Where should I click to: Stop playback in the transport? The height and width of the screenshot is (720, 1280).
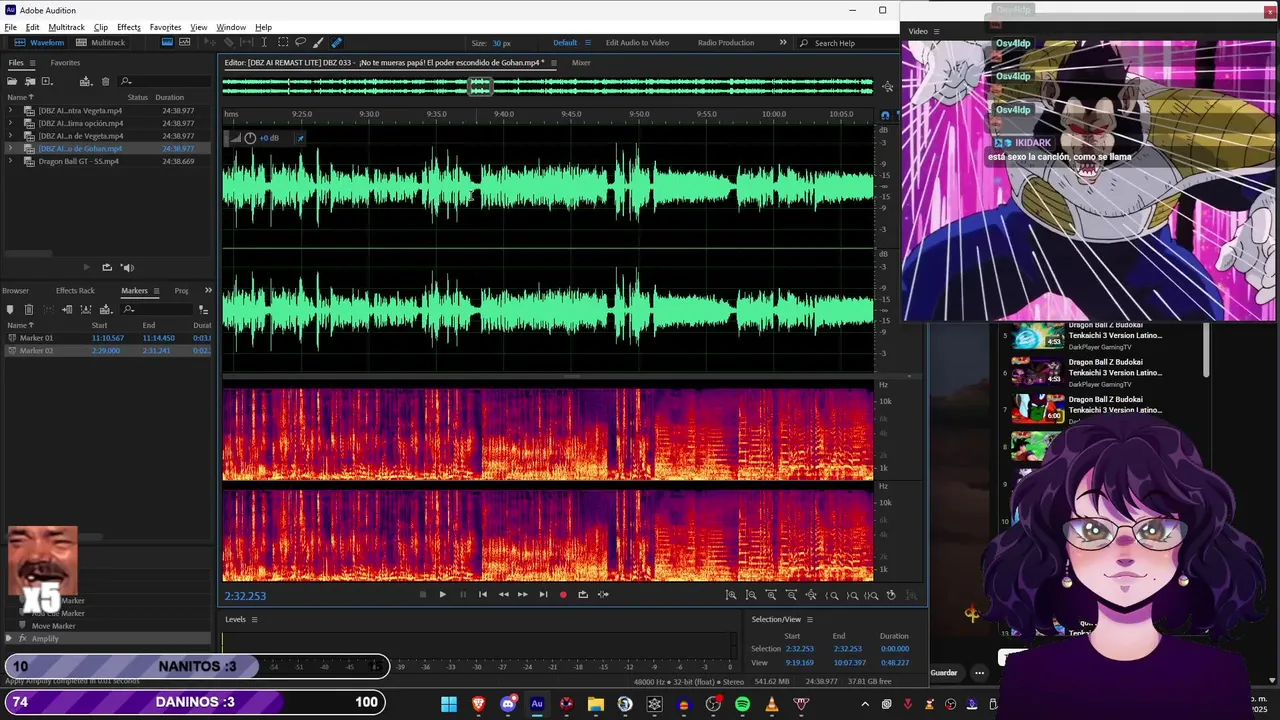point(422,594)
